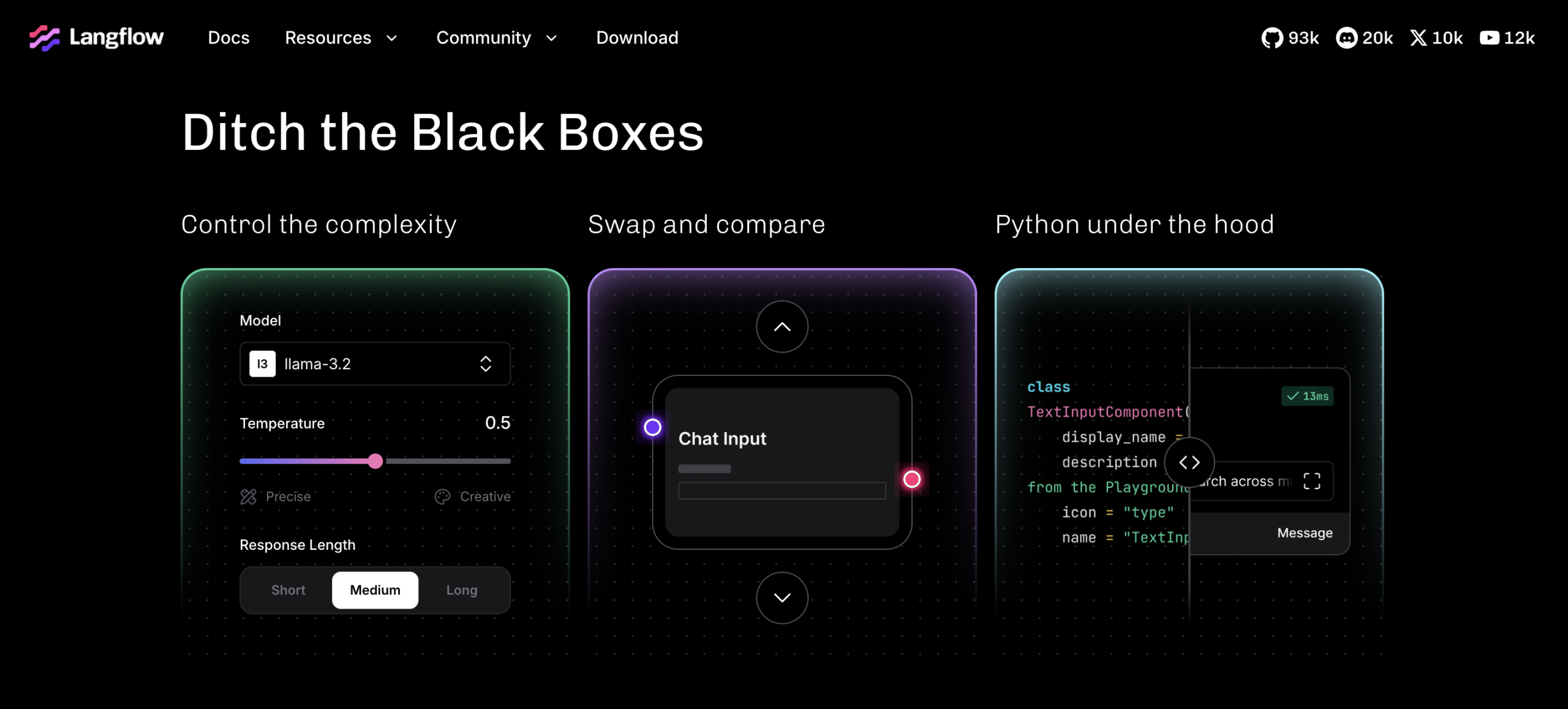The height and width of the screenshot is (709, 1568).
Task: Click the l3 model badge icon
Action: click(262, 364)
